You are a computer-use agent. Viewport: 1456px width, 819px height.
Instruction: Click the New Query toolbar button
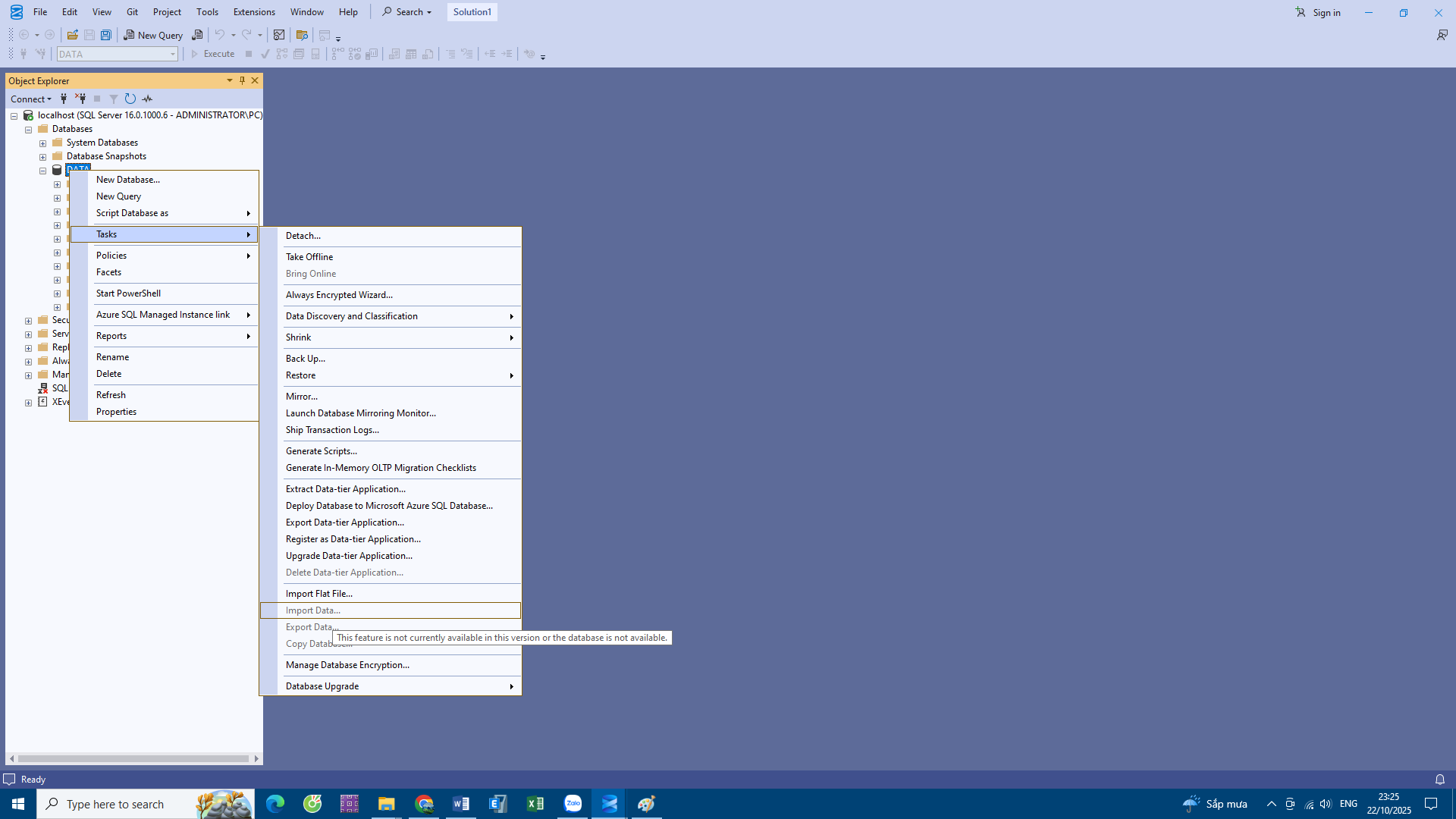[154, 35]
